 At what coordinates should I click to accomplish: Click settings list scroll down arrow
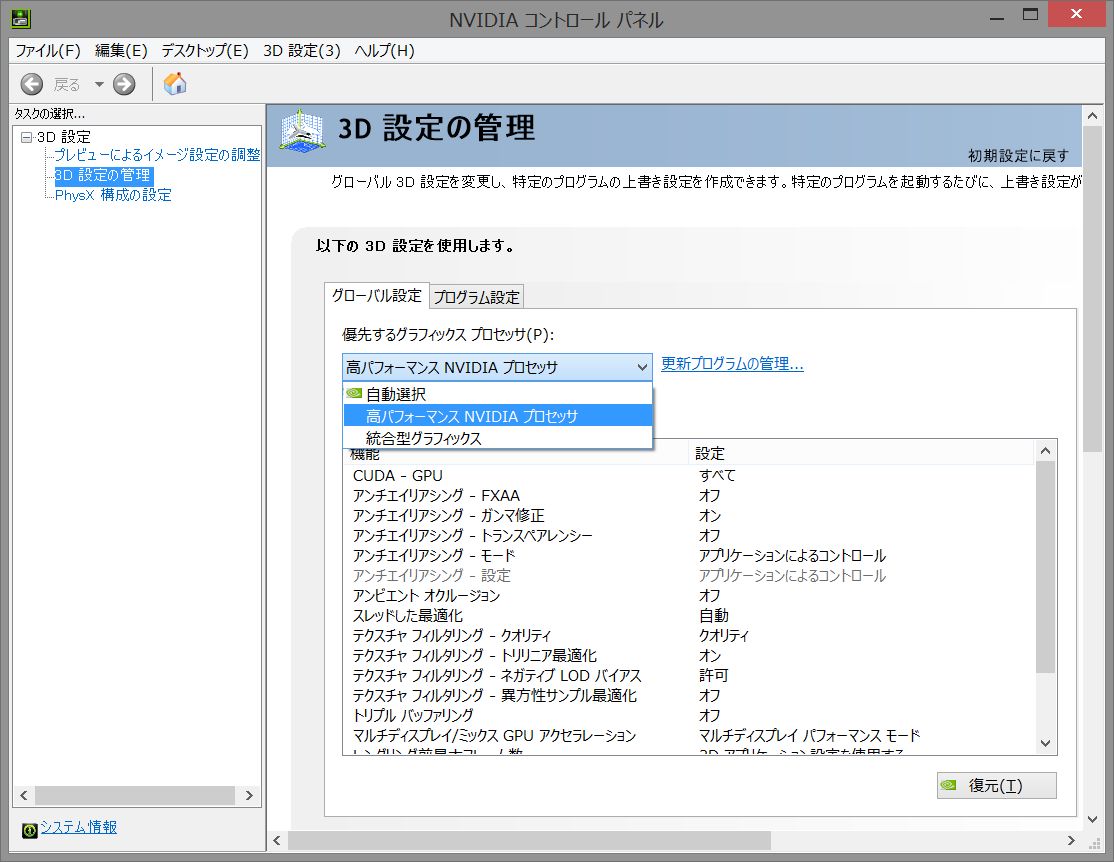tap(1045, 743)
